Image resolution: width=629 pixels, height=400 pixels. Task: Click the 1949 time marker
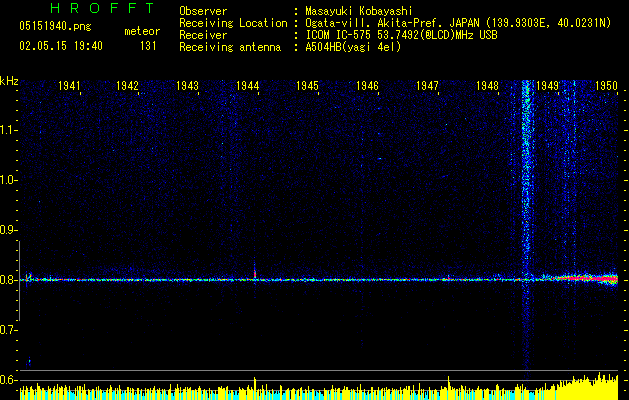click(548, 86)
